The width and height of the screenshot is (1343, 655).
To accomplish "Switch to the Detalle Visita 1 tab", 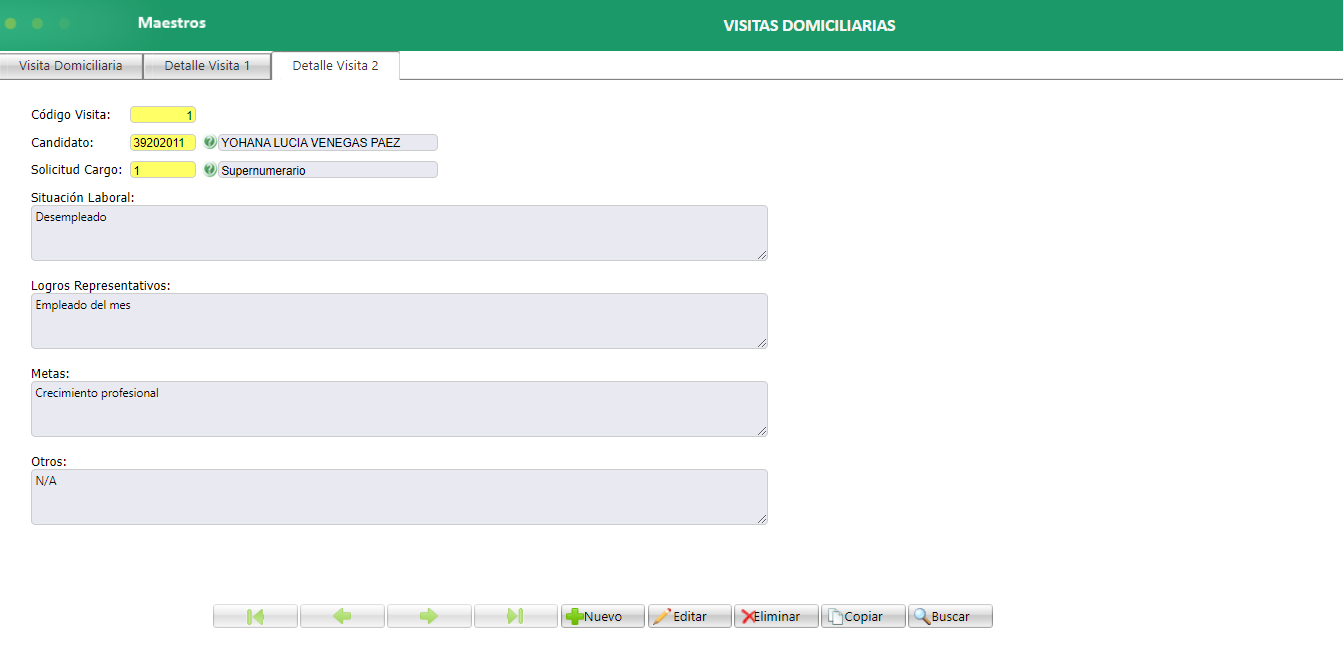I will click(207, 66).
